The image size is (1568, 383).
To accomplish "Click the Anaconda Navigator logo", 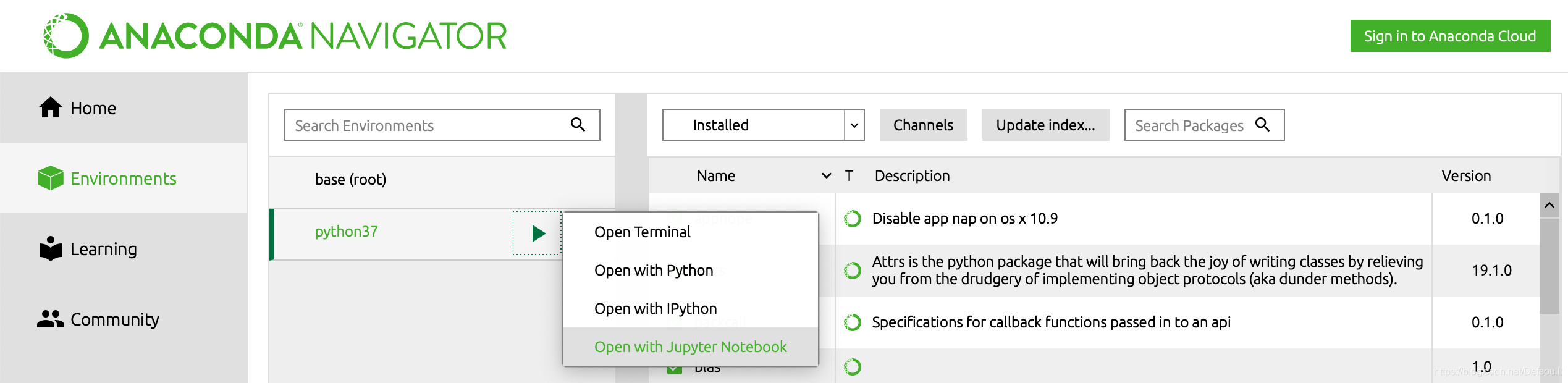I will [275, 36].
